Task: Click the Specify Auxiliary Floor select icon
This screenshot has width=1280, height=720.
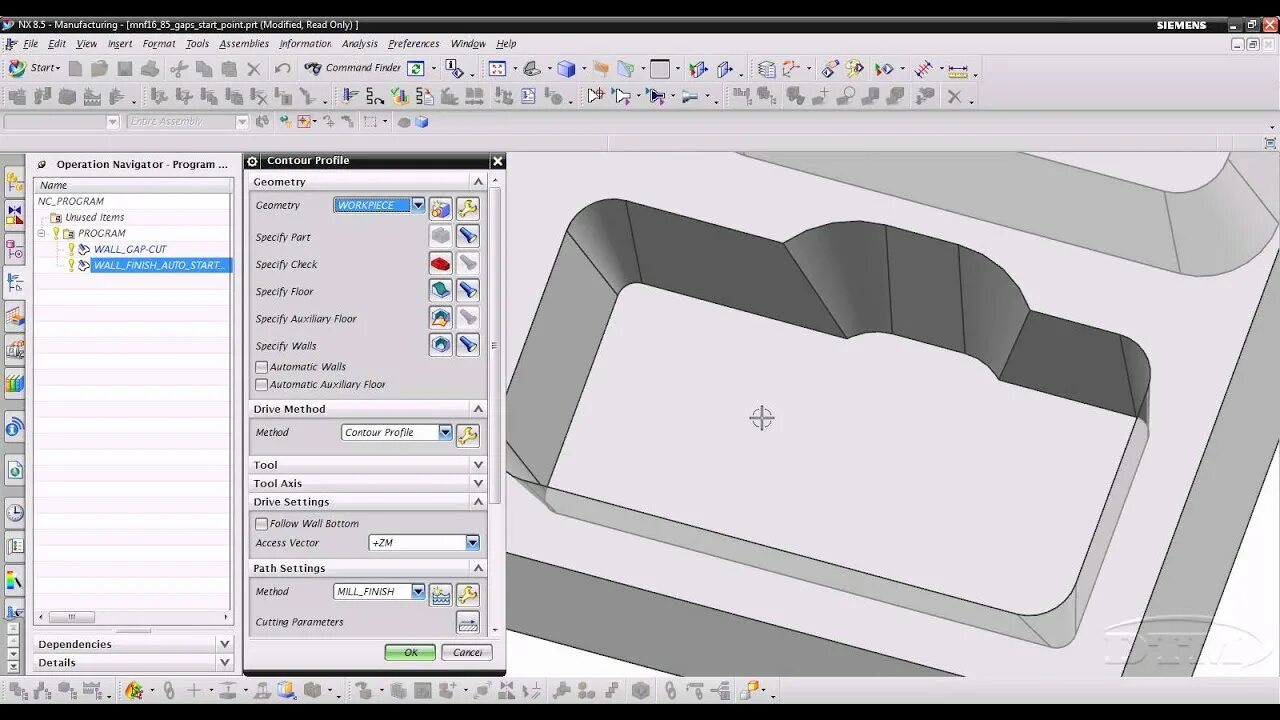Action: click(441, 318)
